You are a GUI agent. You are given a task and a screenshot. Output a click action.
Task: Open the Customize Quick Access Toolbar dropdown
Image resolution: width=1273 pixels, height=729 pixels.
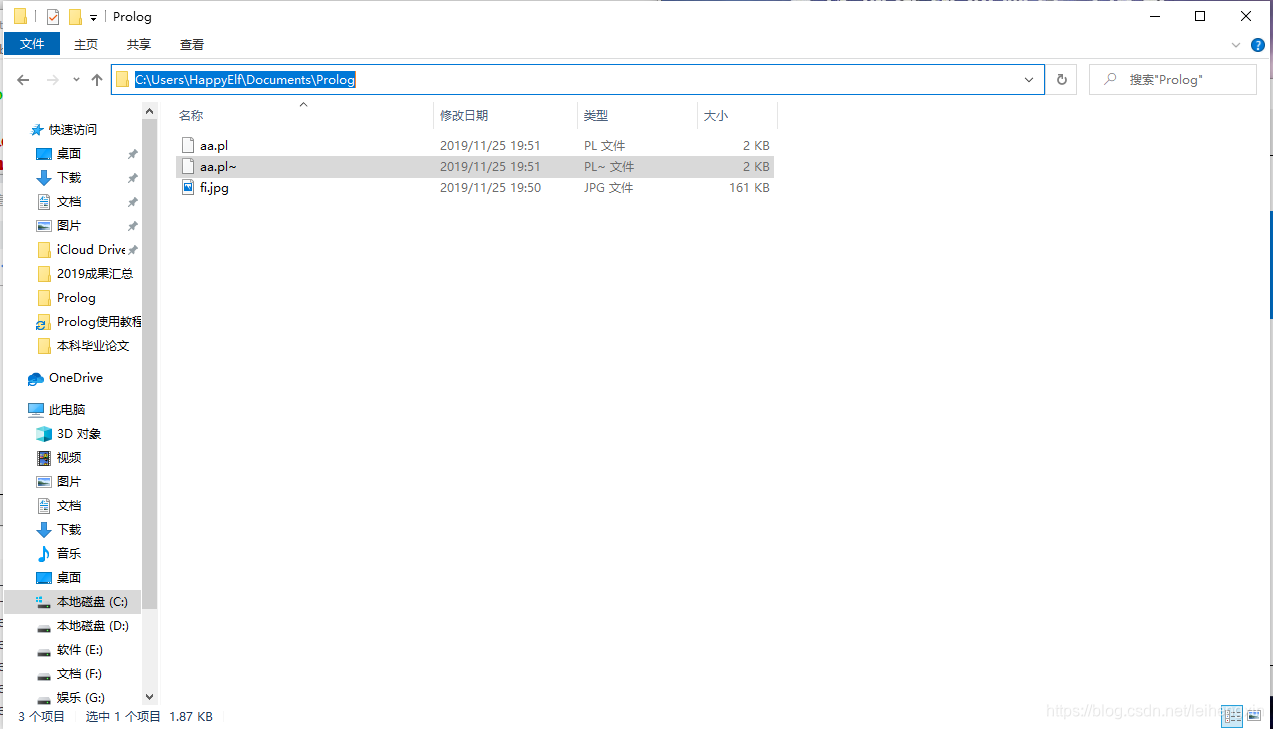coord(92,16)
